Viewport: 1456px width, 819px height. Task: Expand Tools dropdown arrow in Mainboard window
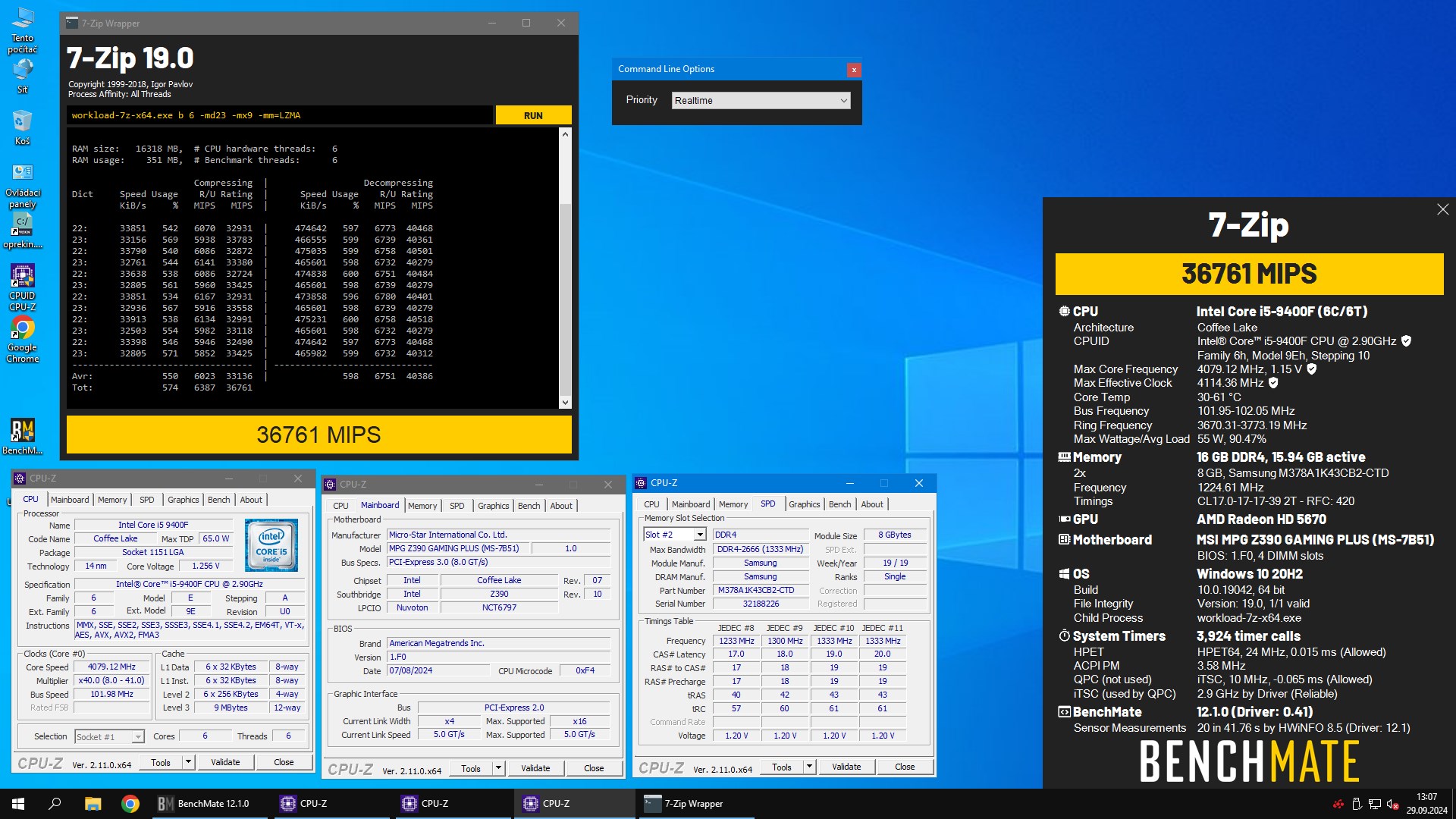click(x=498, y=768)
